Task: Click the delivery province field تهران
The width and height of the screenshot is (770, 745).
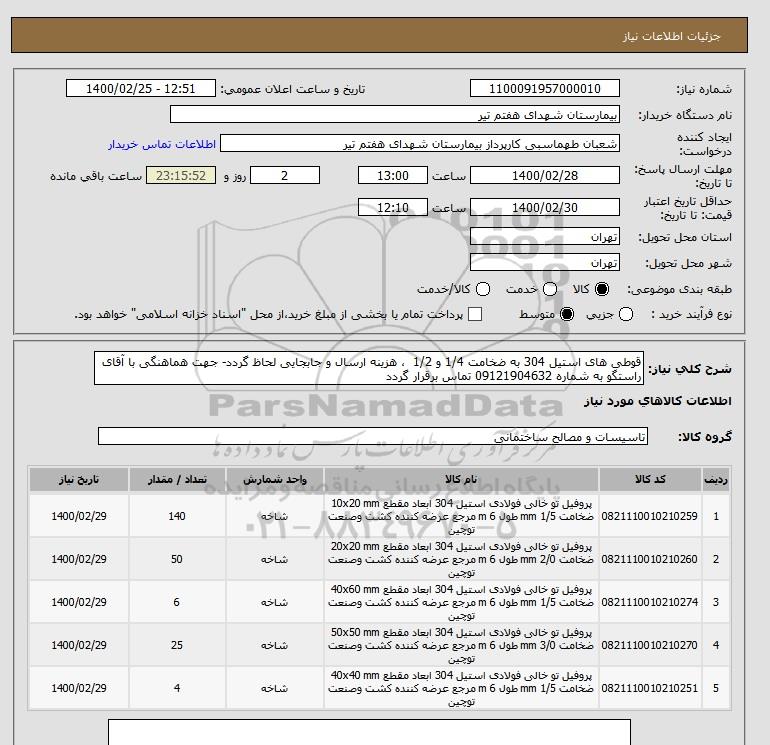Action: click(545, 237)
